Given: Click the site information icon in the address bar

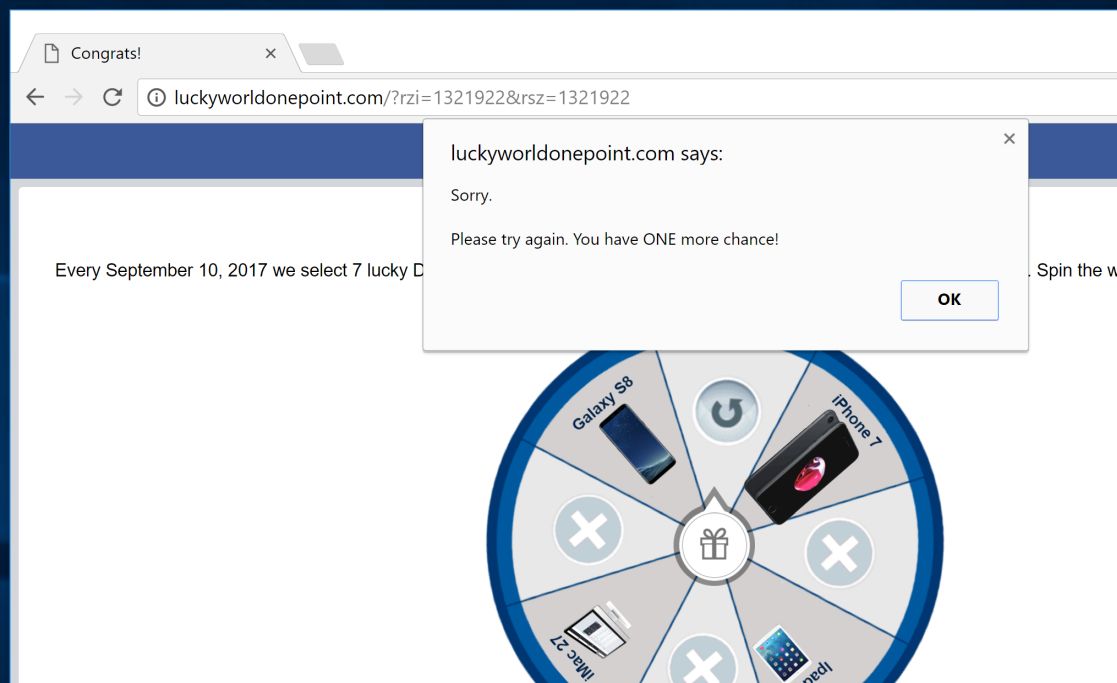Looking at the screenshot, I should [156, 98].
